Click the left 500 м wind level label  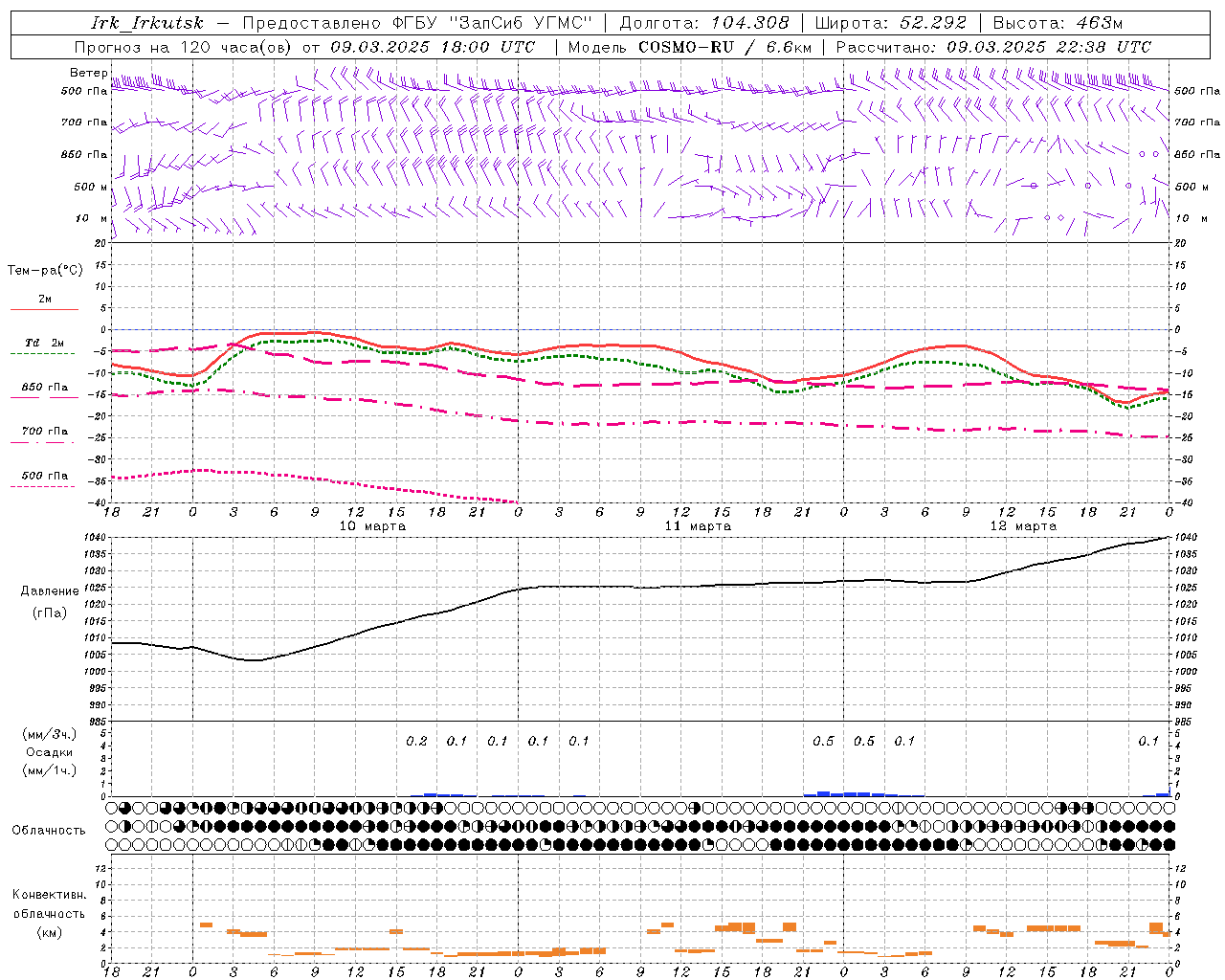(91, 187)
